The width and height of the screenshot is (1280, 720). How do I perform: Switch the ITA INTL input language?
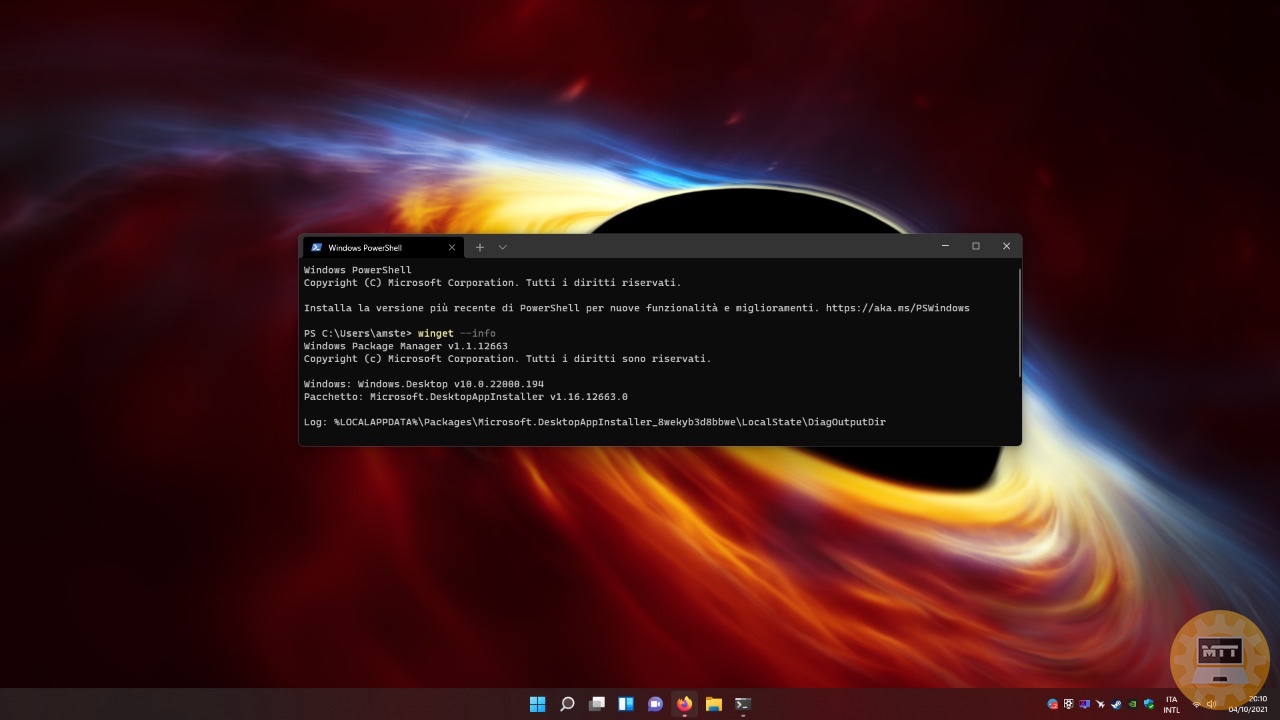pos(1171,704)
